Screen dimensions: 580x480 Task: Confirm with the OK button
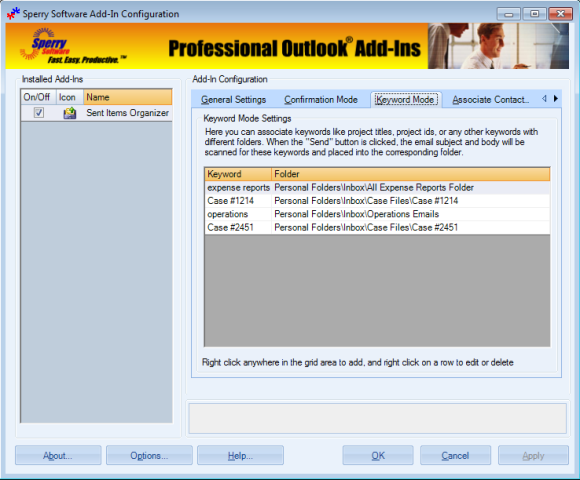(378, 455)
